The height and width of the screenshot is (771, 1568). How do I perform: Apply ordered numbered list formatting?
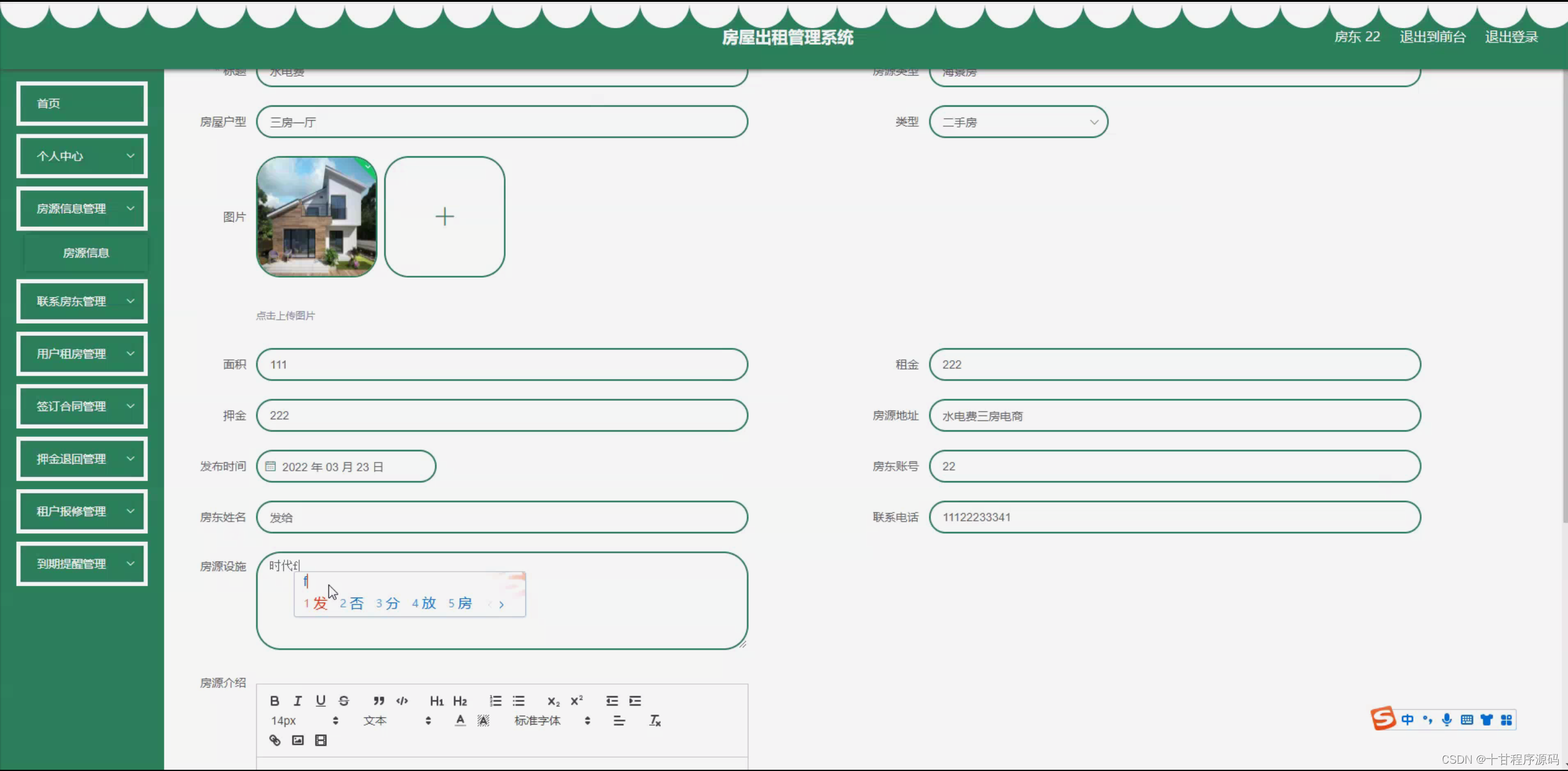coord(495,701)
